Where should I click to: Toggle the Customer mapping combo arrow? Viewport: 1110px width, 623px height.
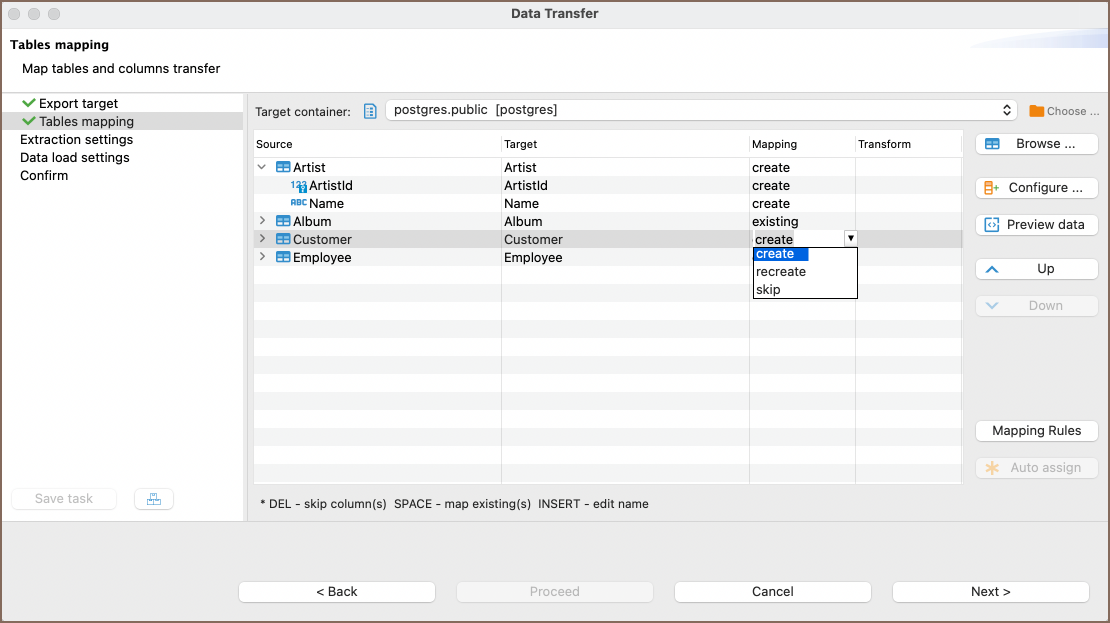coord(850,239)
